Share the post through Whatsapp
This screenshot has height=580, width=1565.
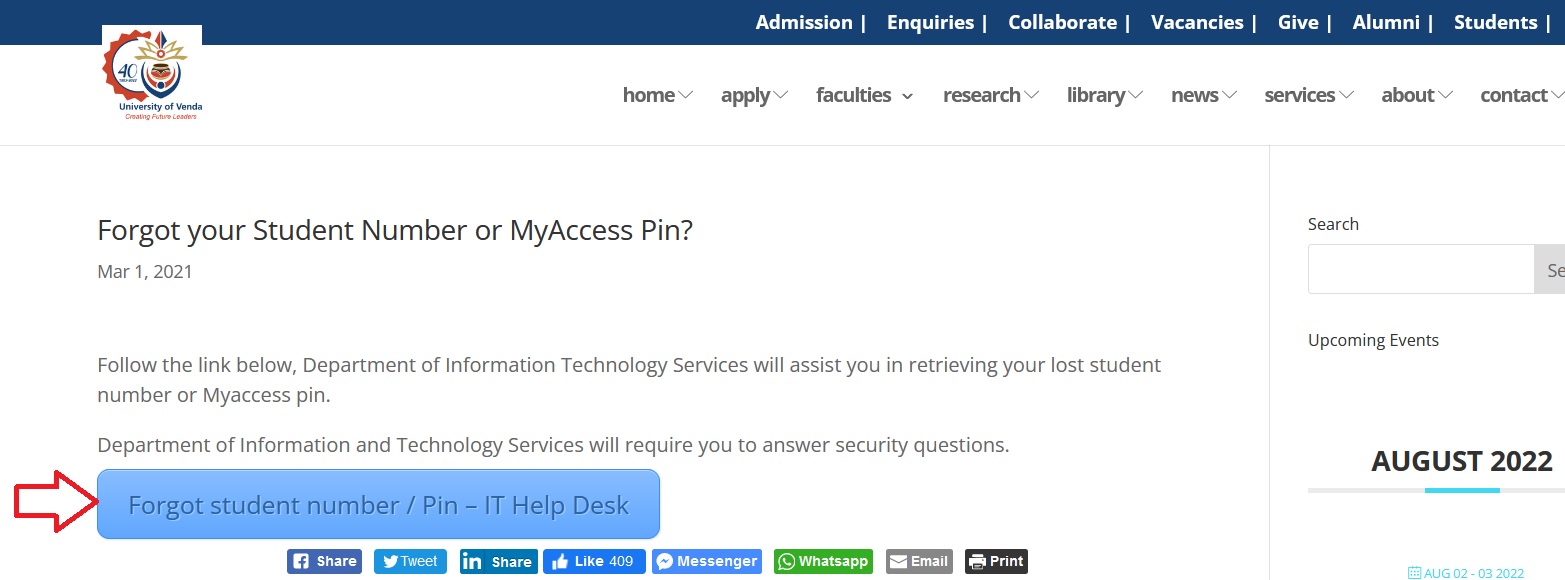[x=823, y=561]
